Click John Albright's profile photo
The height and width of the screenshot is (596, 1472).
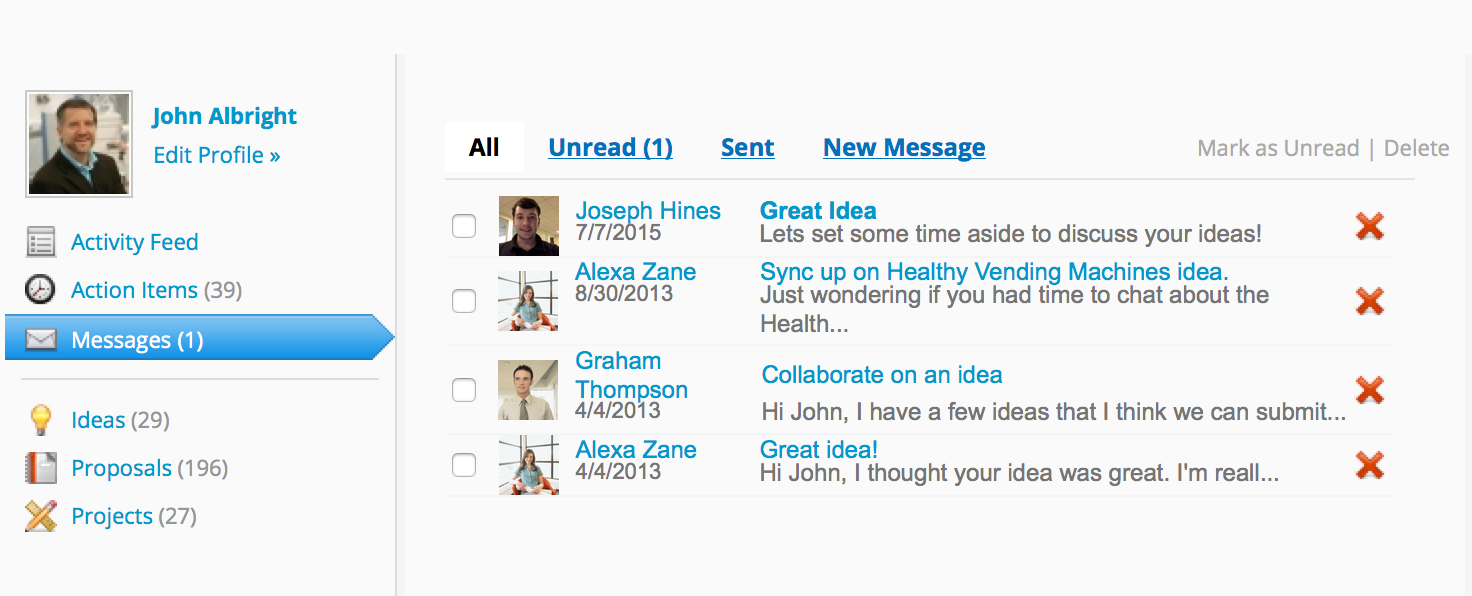pyautogui.click(x=79, y=144)
